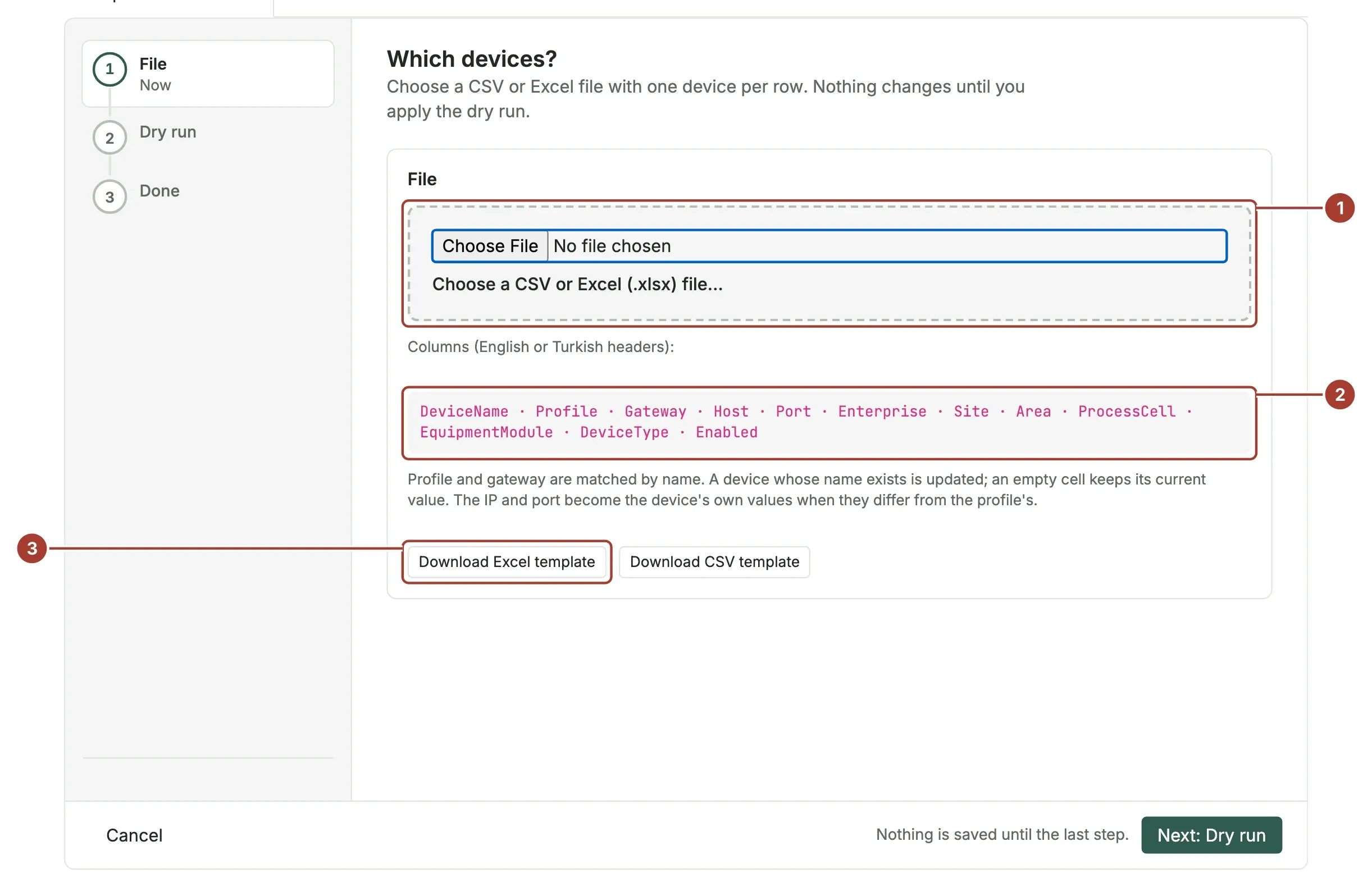Image resolution: width=1372 pixels, height=887 pixels.
Task: Download the Excel template
Action: (x=506, y=561)
